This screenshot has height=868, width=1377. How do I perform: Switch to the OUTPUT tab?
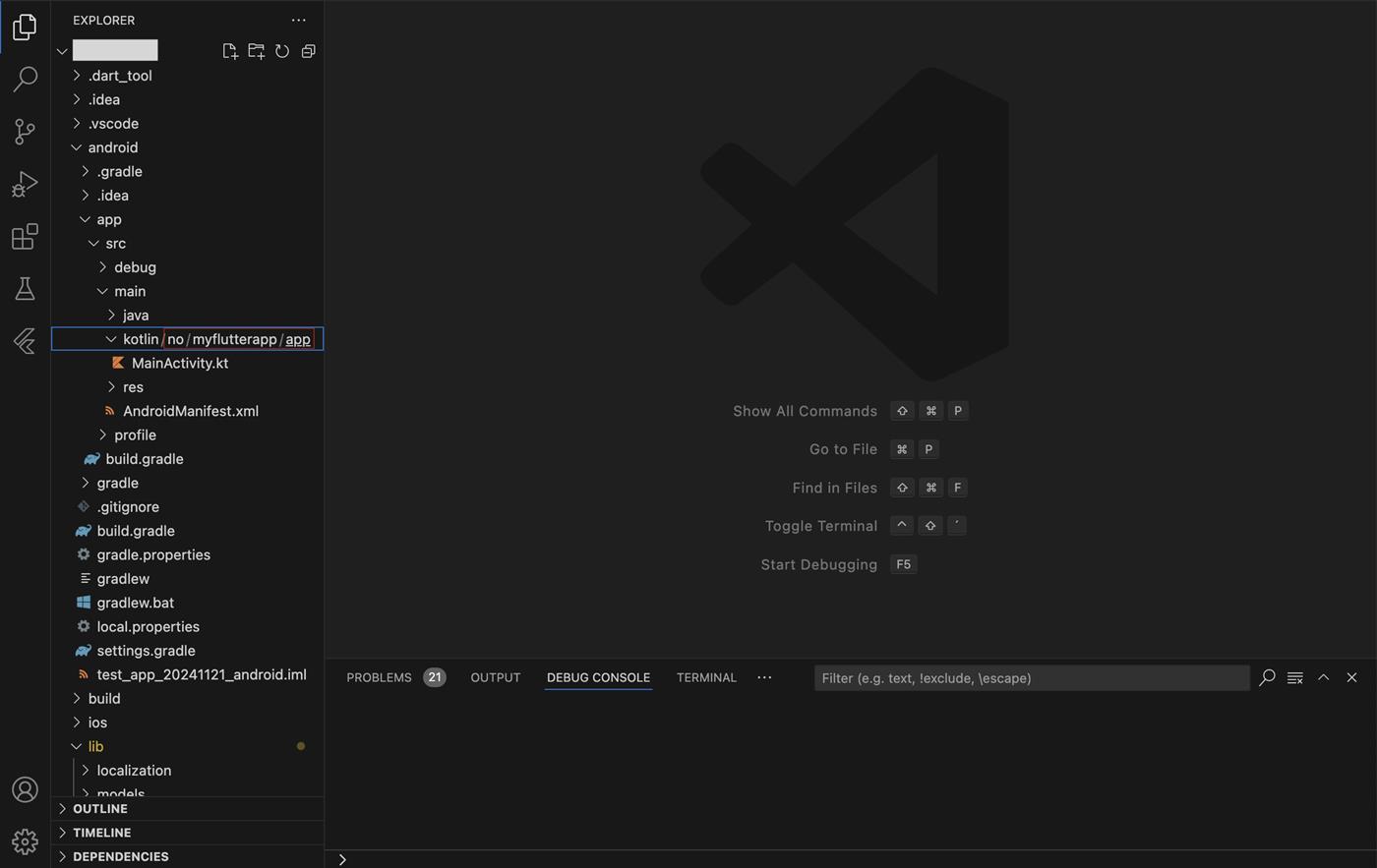click(x=495, y=677)
